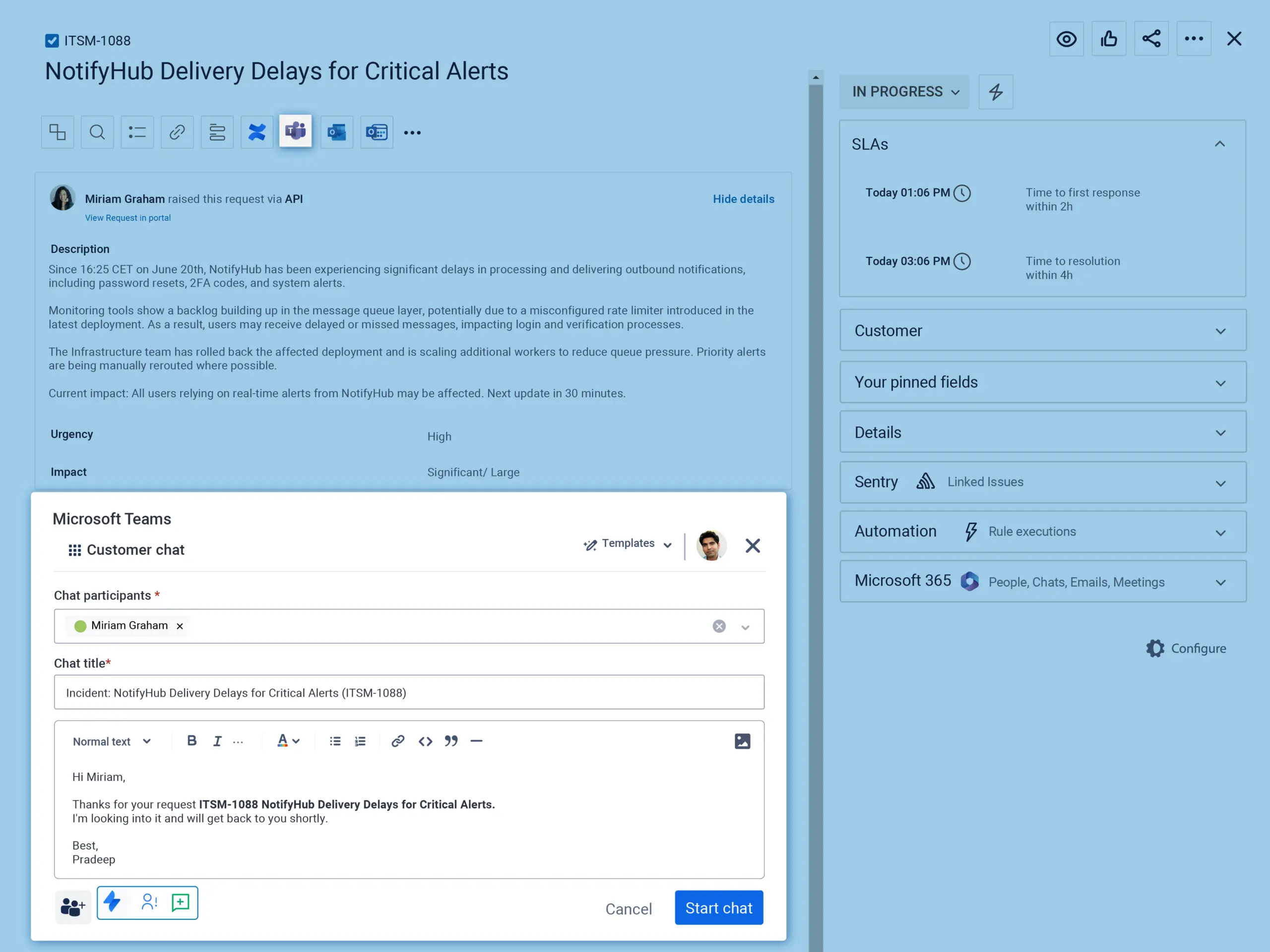The image size is (1270, 952).
Task: Expand the Automation Rule executions panel
Action: coord(1043,532)
